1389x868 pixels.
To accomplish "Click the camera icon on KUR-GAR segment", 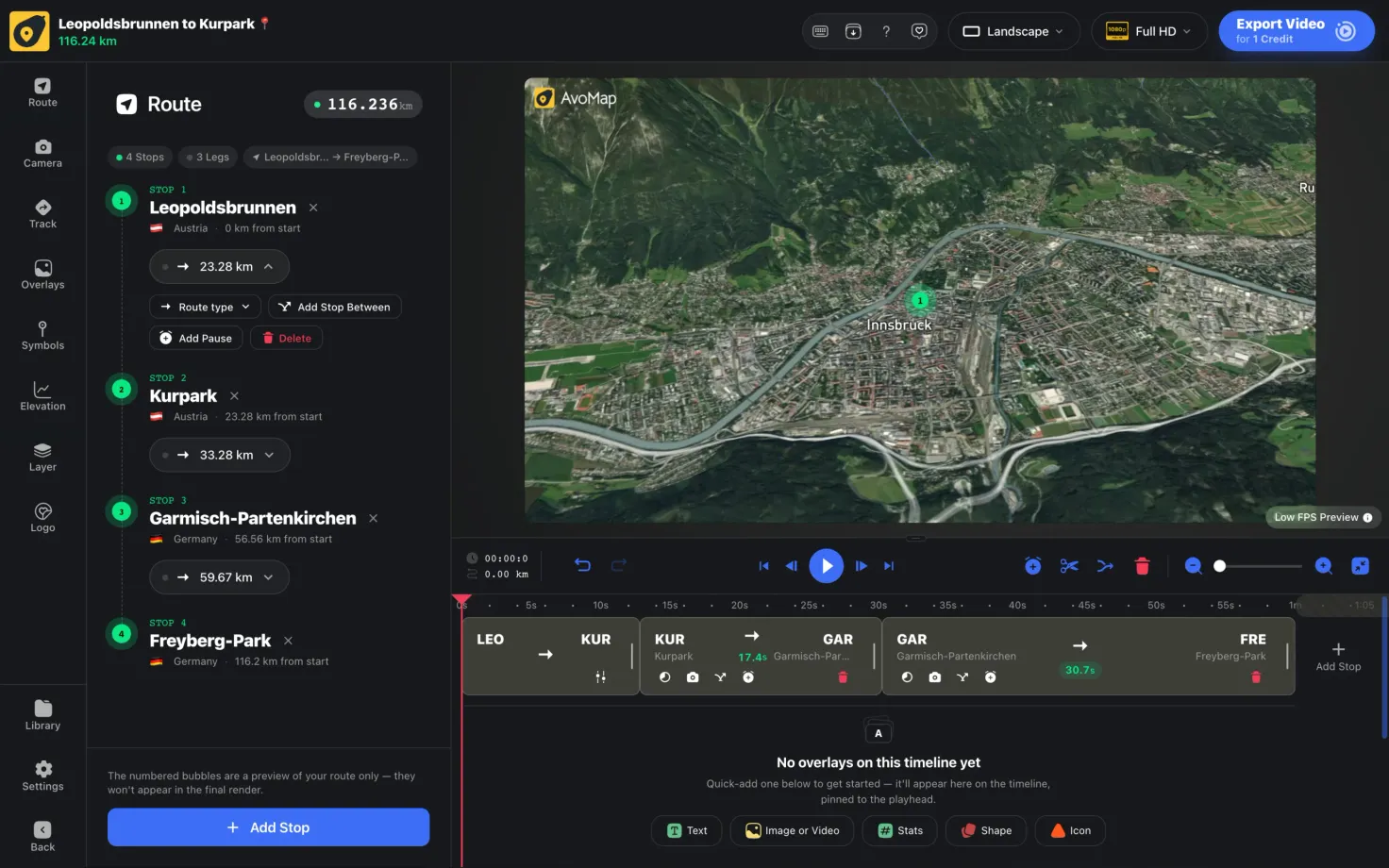I will [693, 677].
